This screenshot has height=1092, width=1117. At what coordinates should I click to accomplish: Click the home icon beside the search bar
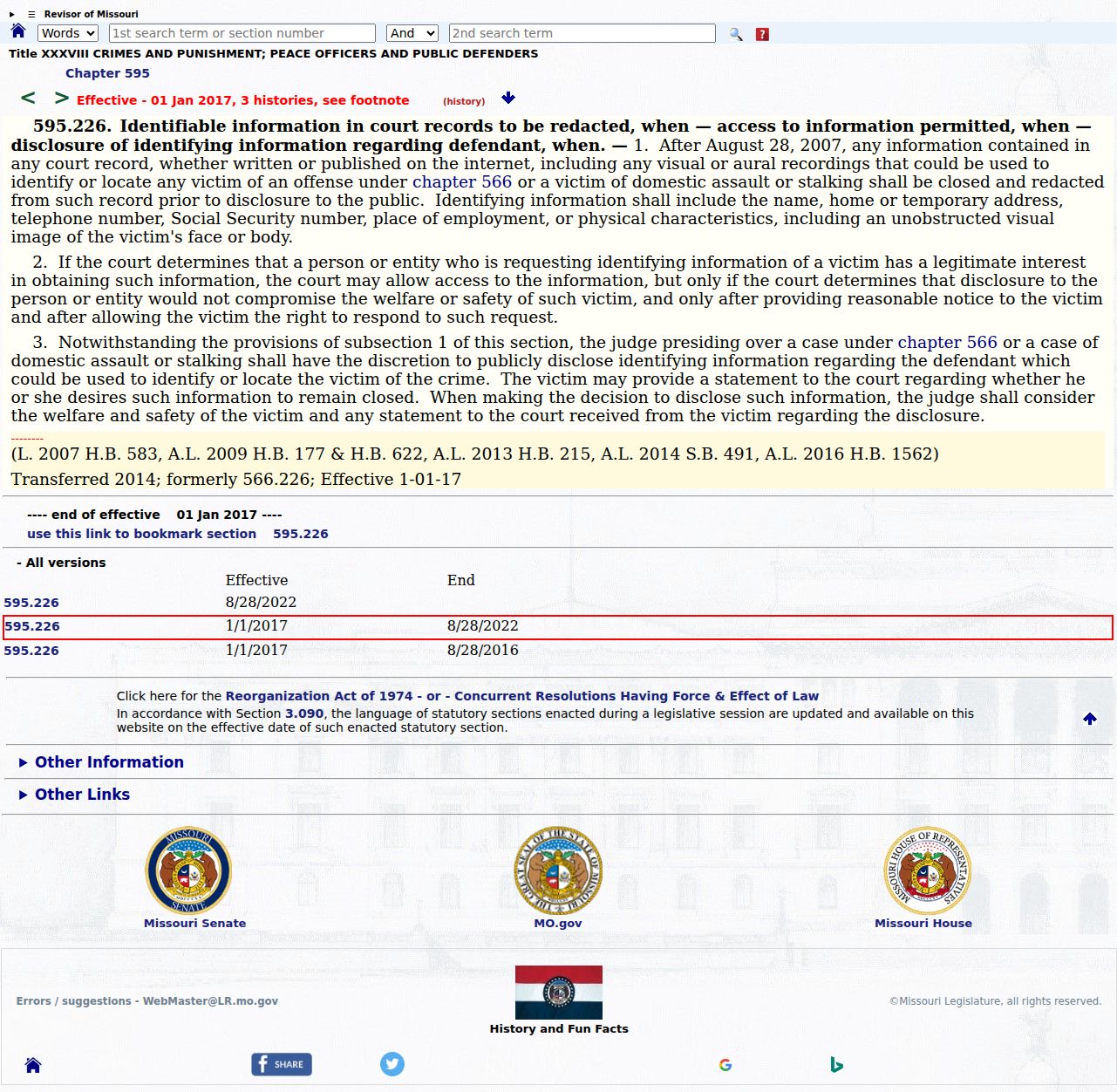tap(18, 31)
